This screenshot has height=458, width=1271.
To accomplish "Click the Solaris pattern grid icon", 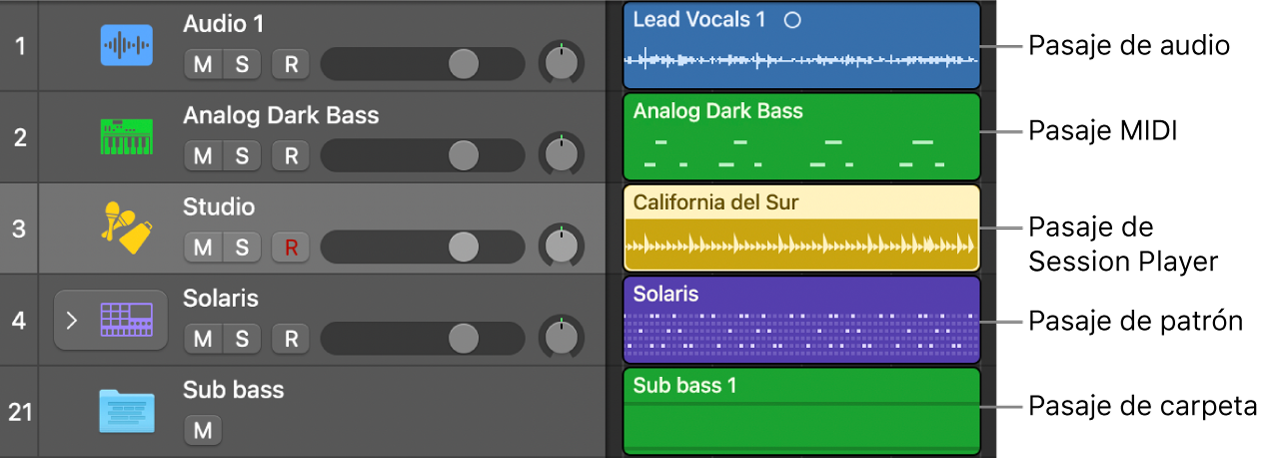I will [126, 320].
